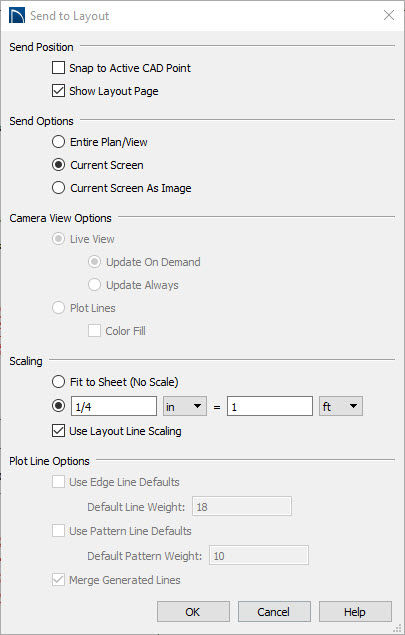Select the custom scale radio button
The width and height of the screenshot is (405, 635).
[x=58, y=406]
